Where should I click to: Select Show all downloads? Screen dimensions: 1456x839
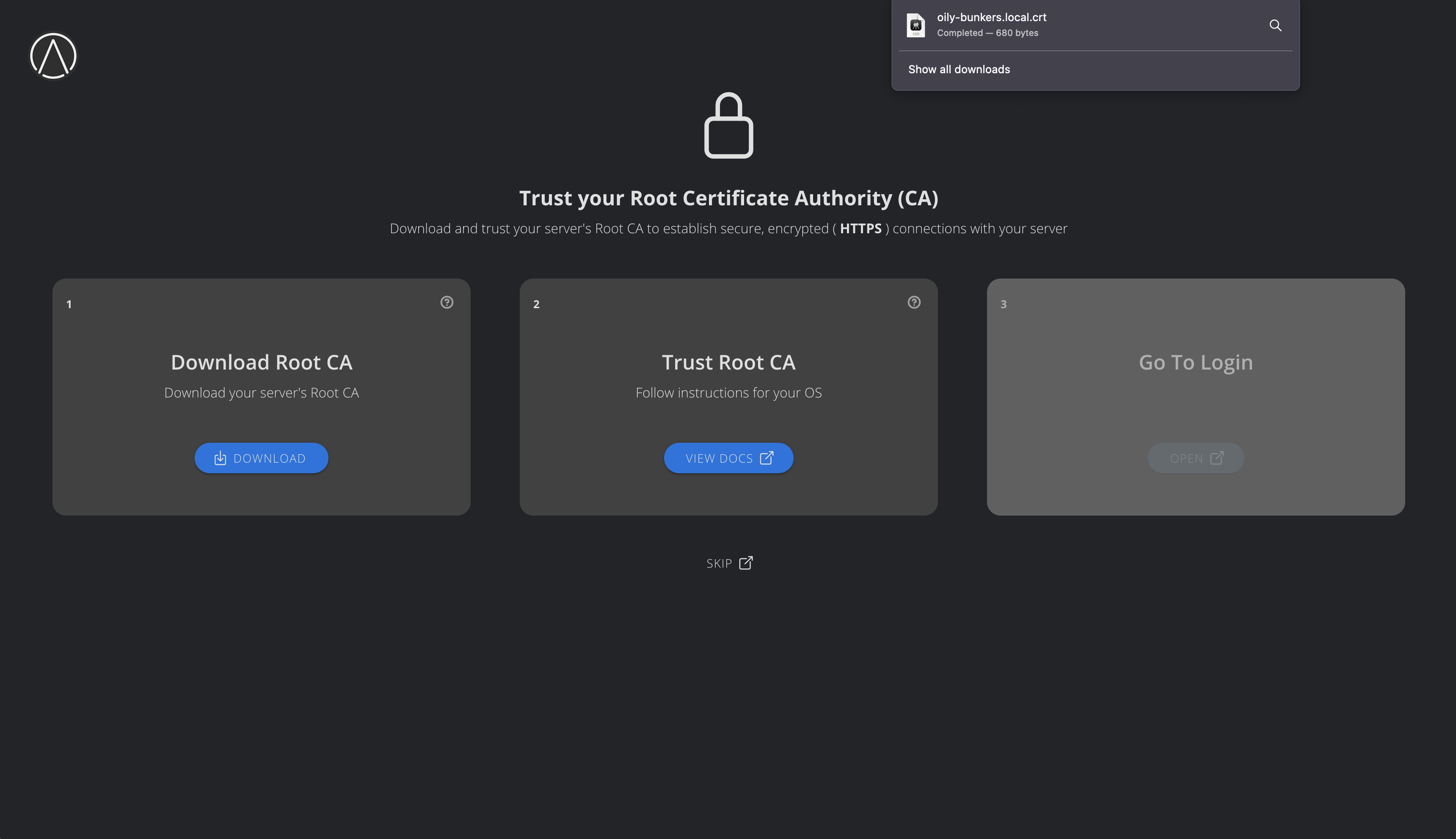(x=959, y=70)
